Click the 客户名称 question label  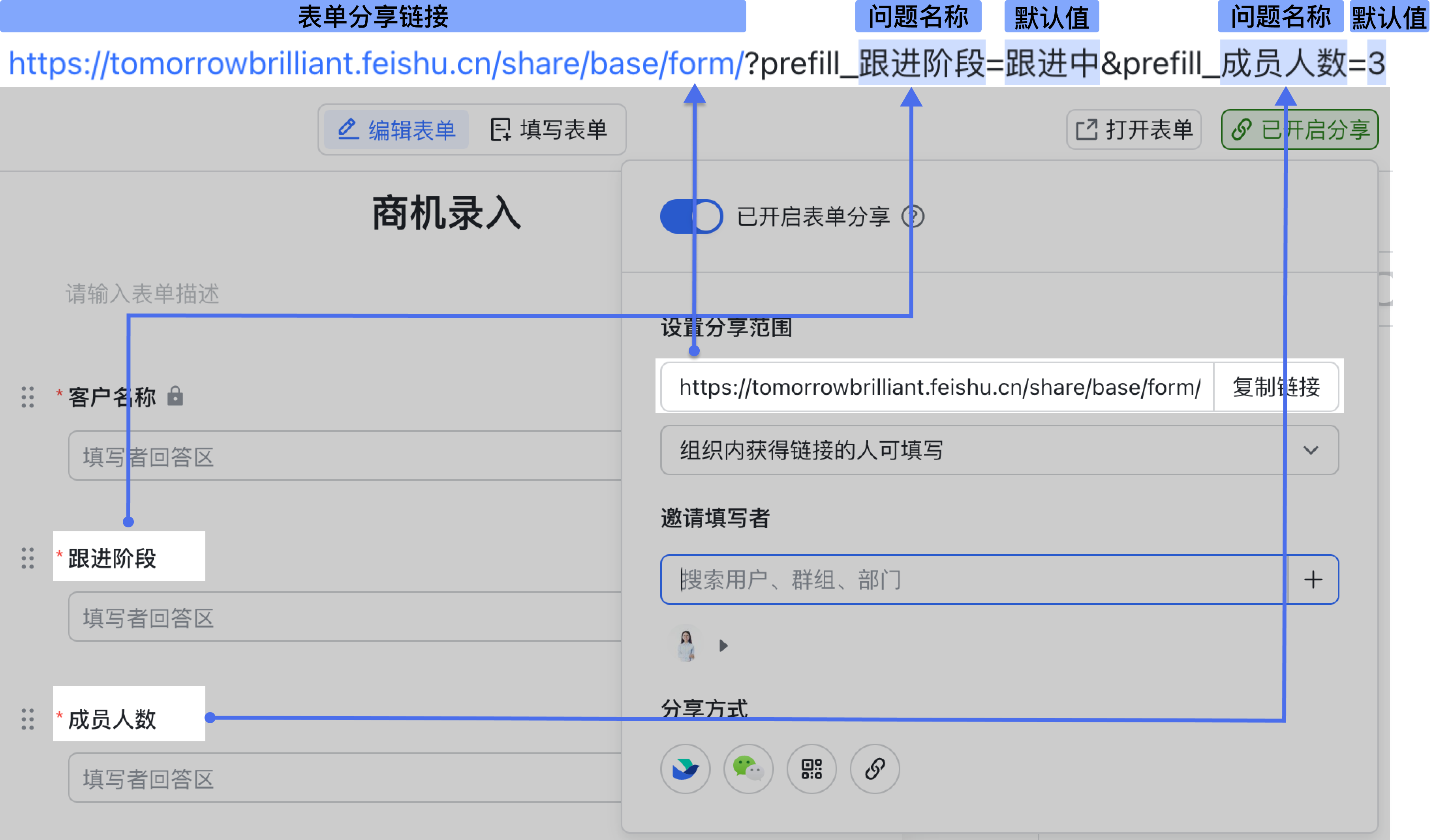112,397
